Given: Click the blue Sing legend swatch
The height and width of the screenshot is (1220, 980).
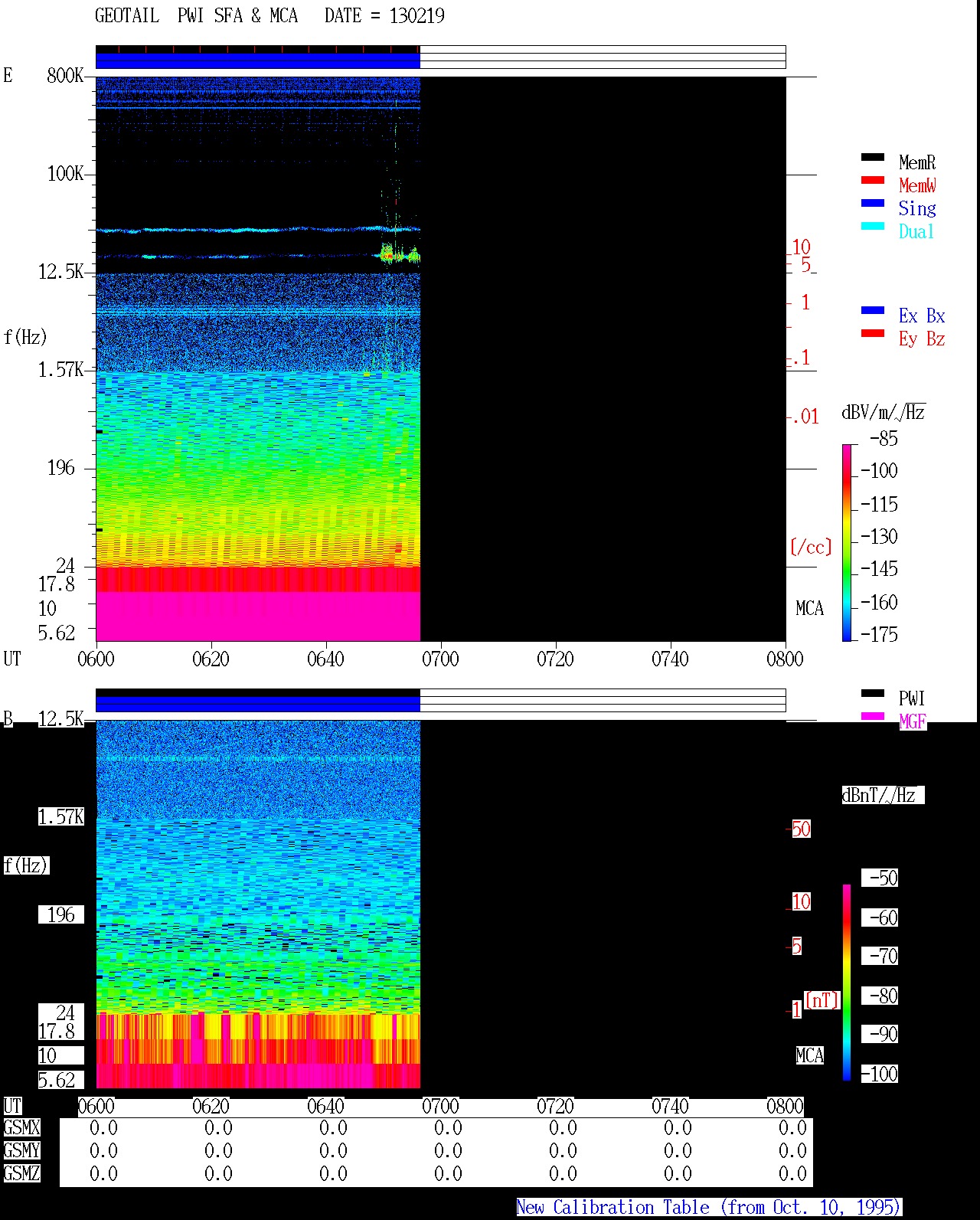Looking at the screenshot, I should click(x=873, y=204).
